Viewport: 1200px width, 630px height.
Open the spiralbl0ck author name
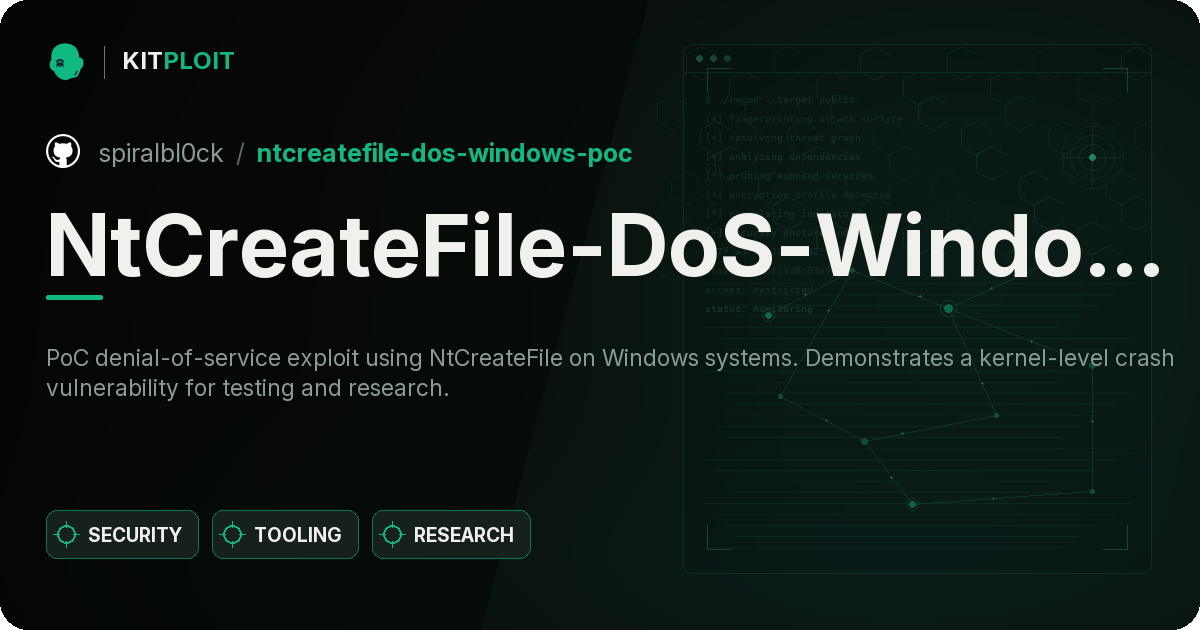(x=161, y=153)
